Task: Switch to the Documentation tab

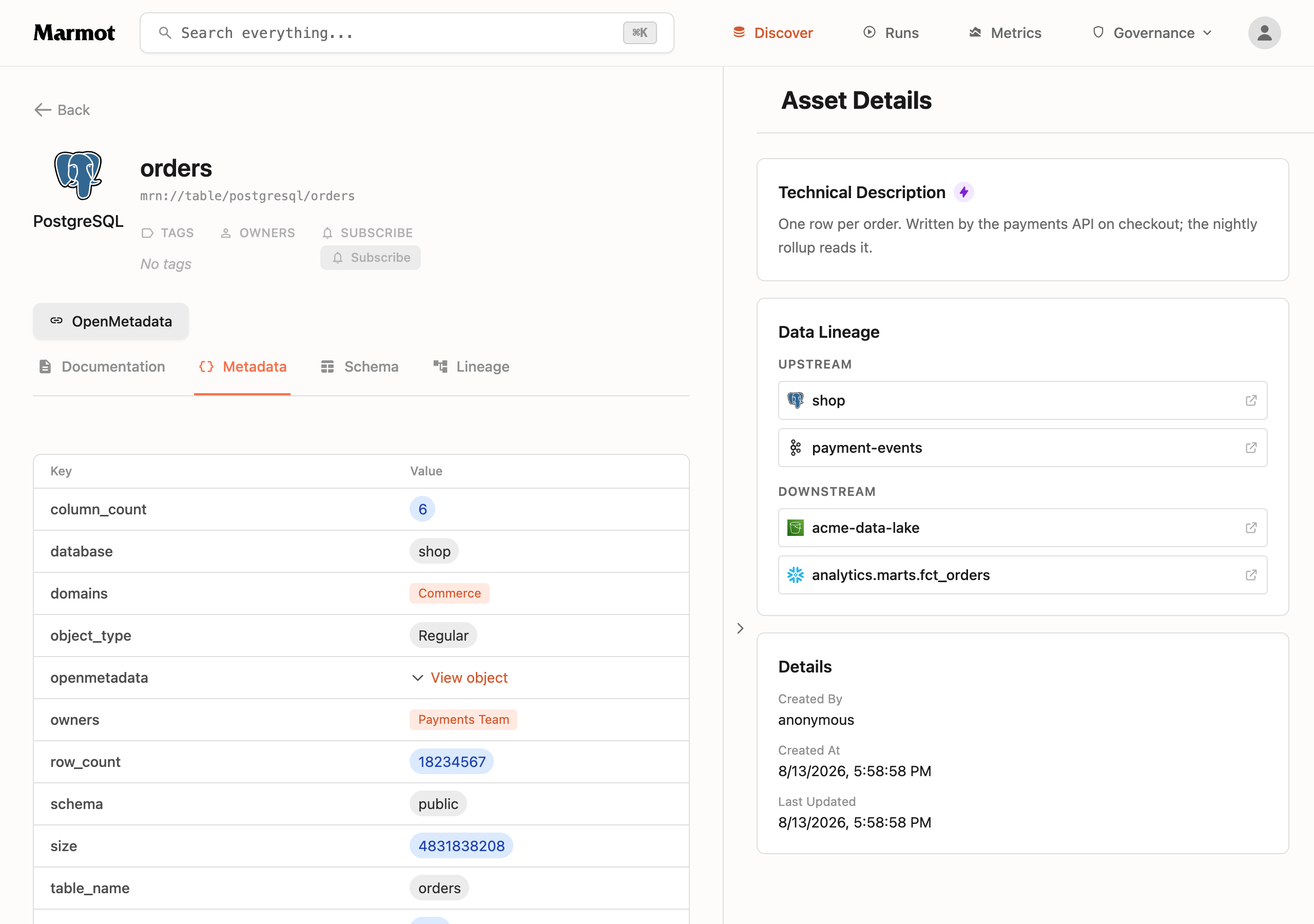Action: coord(102,367)
